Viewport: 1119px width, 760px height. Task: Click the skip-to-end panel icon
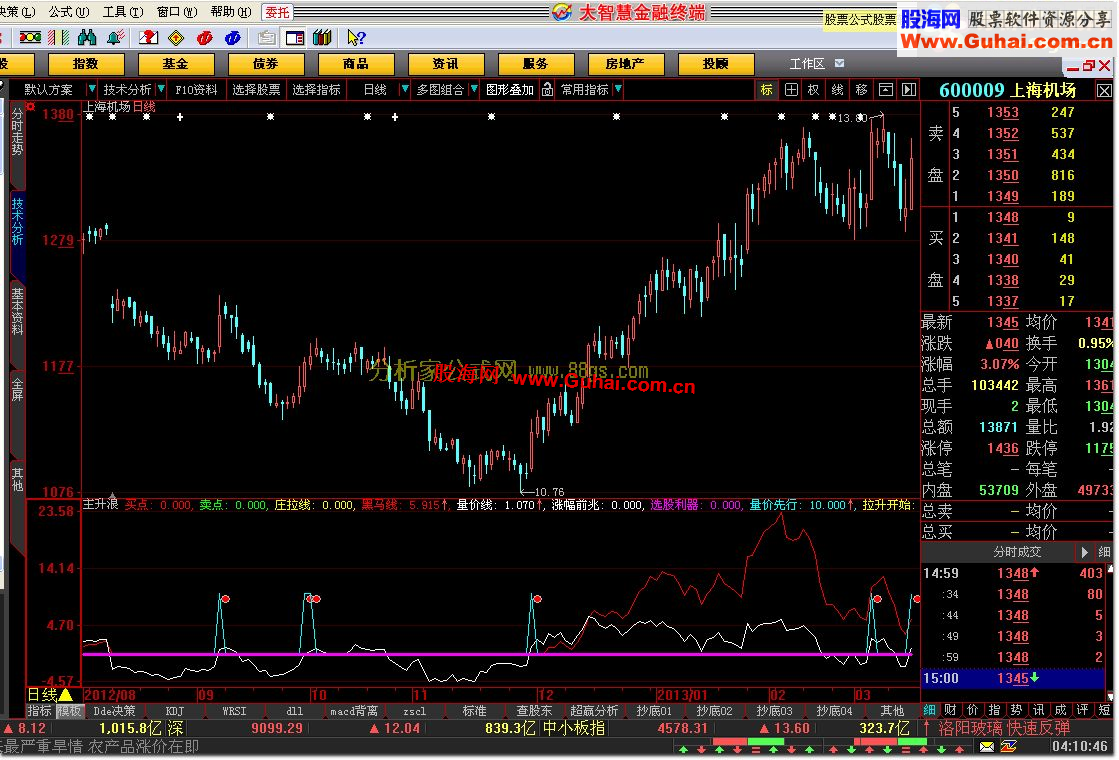pyautogui.click(x=909, y=89)
